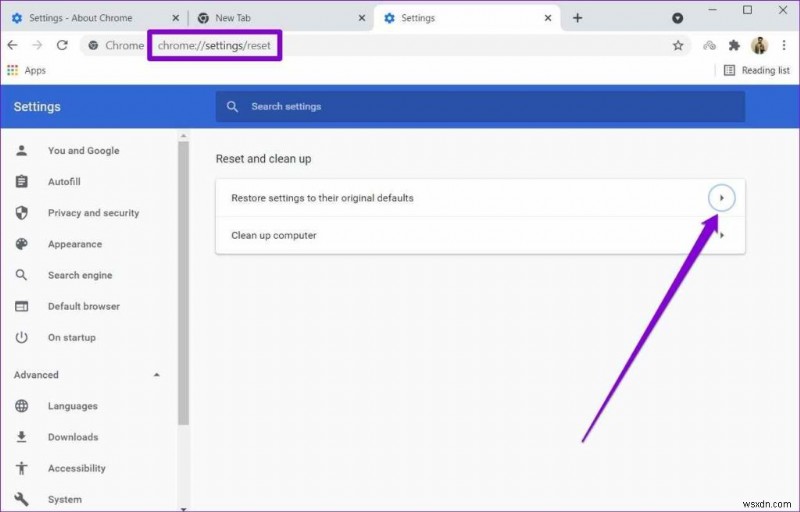Click the arrow next to Clean up computer
The image size is (800, 512).
[x=722, y=236]
